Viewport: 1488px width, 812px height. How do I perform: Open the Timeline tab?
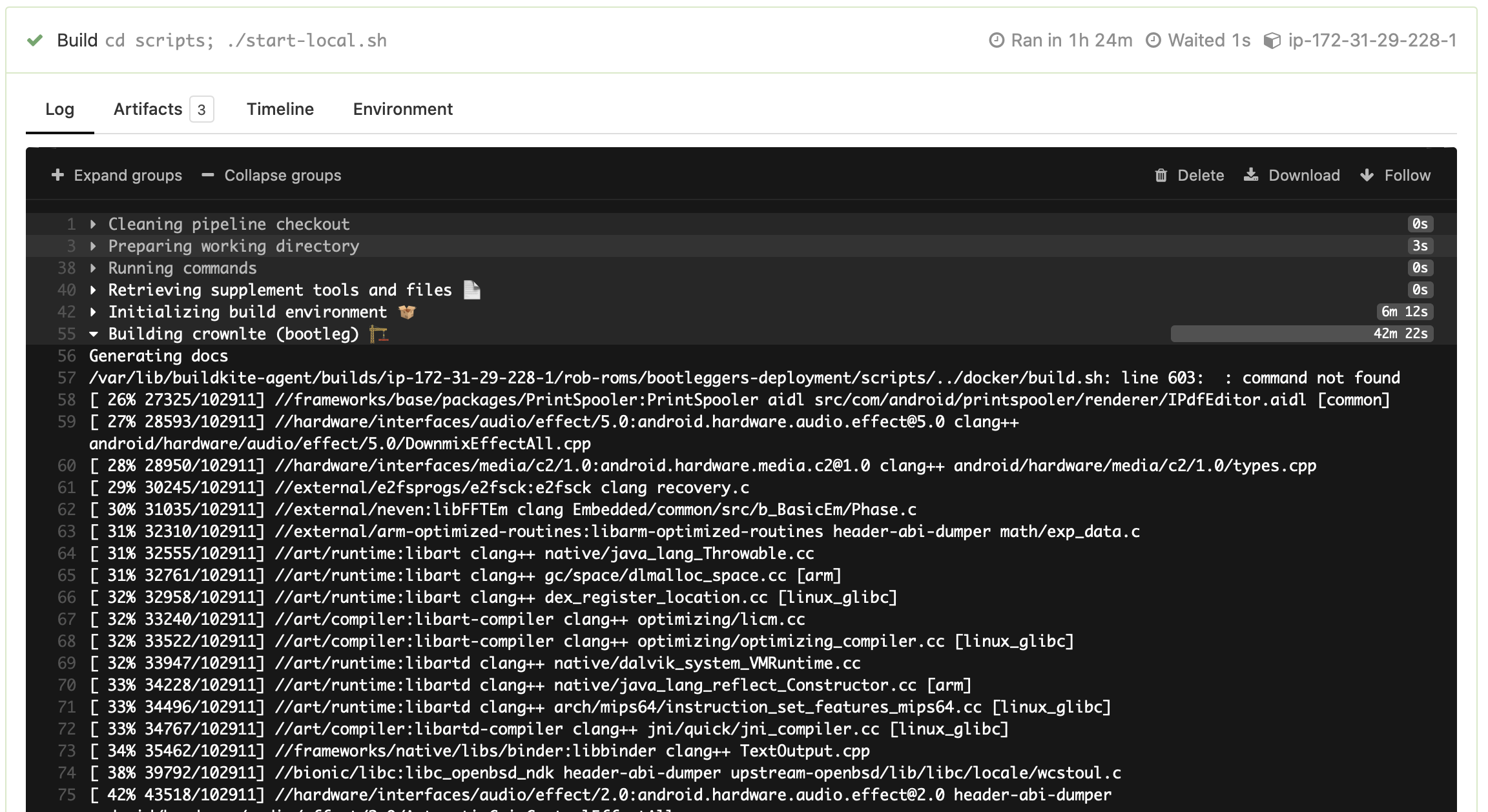[x=280, y=109]
